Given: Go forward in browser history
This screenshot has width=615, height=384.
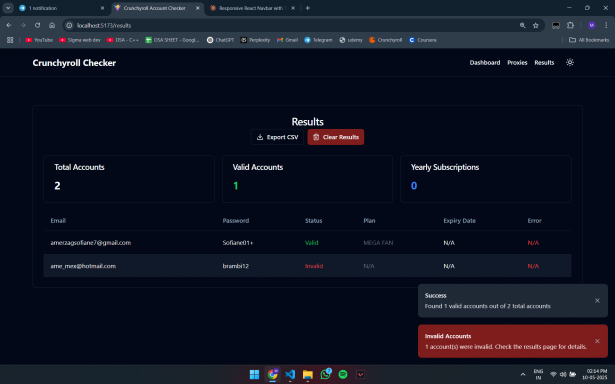Looking at the screenshot, I should click(x=23, y=25).
